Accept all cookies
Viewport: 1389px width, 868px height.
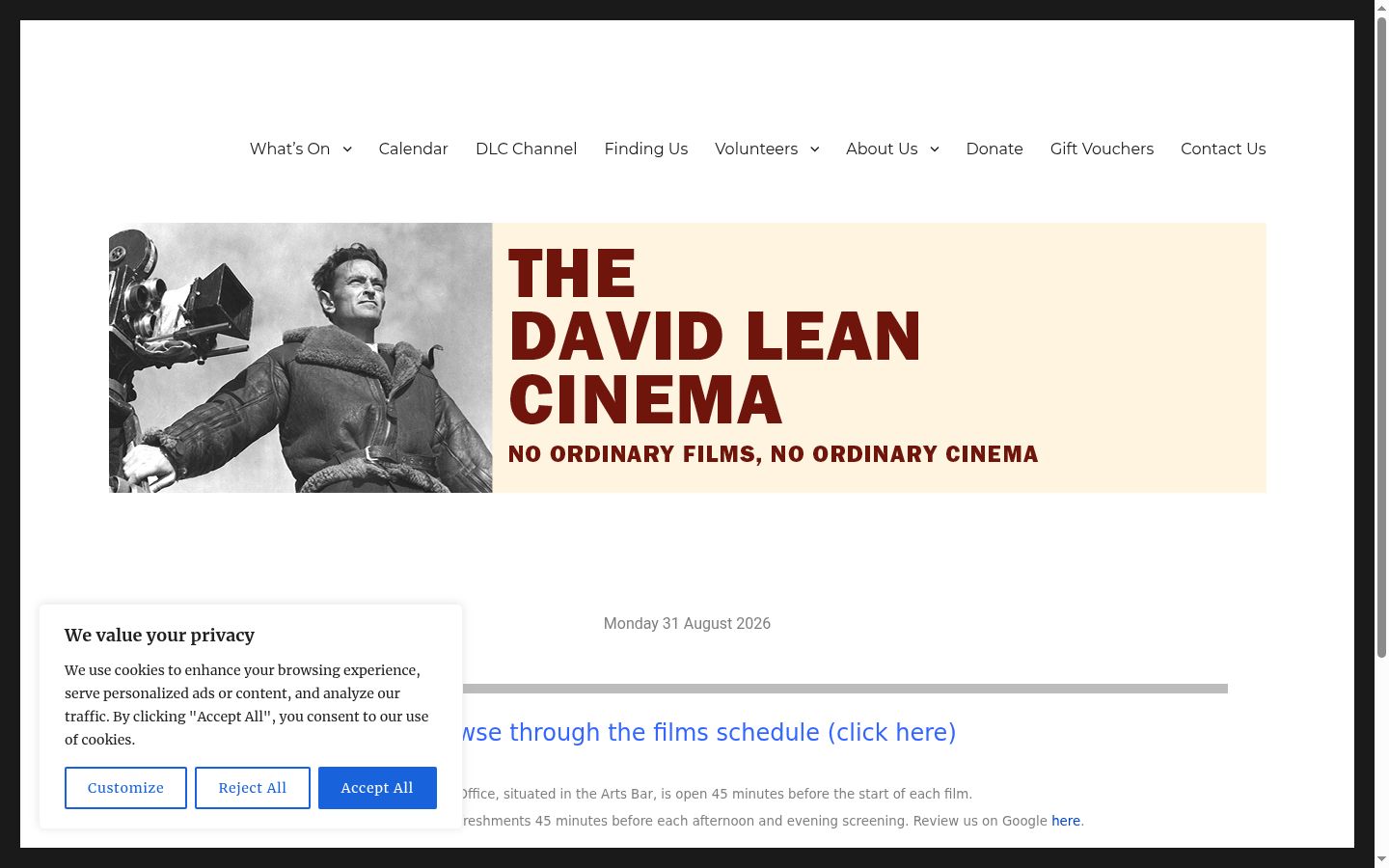[x=377, y=788]
